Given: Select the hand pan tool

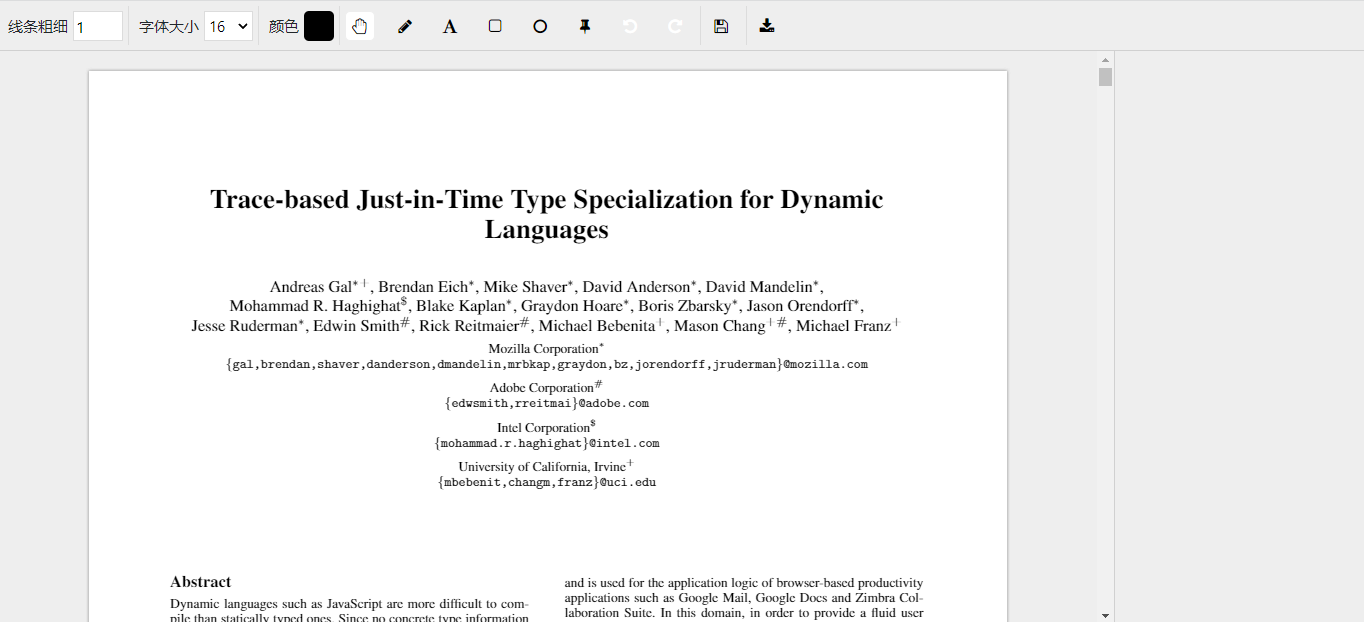Looking at the screenshot, I should (360, 26).
